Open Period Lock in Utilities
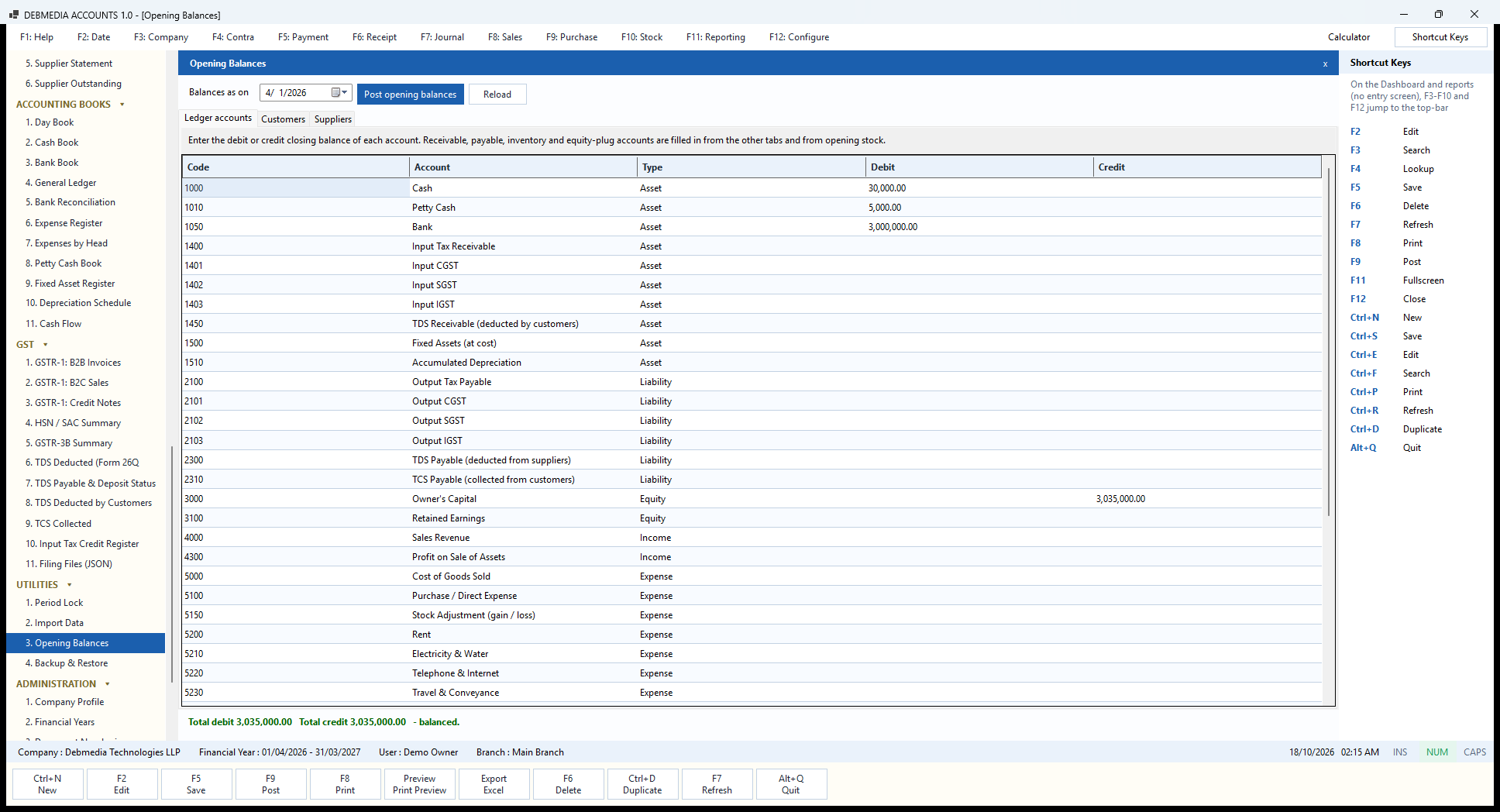Screen dimensions: 1500x812 point(54,603)
